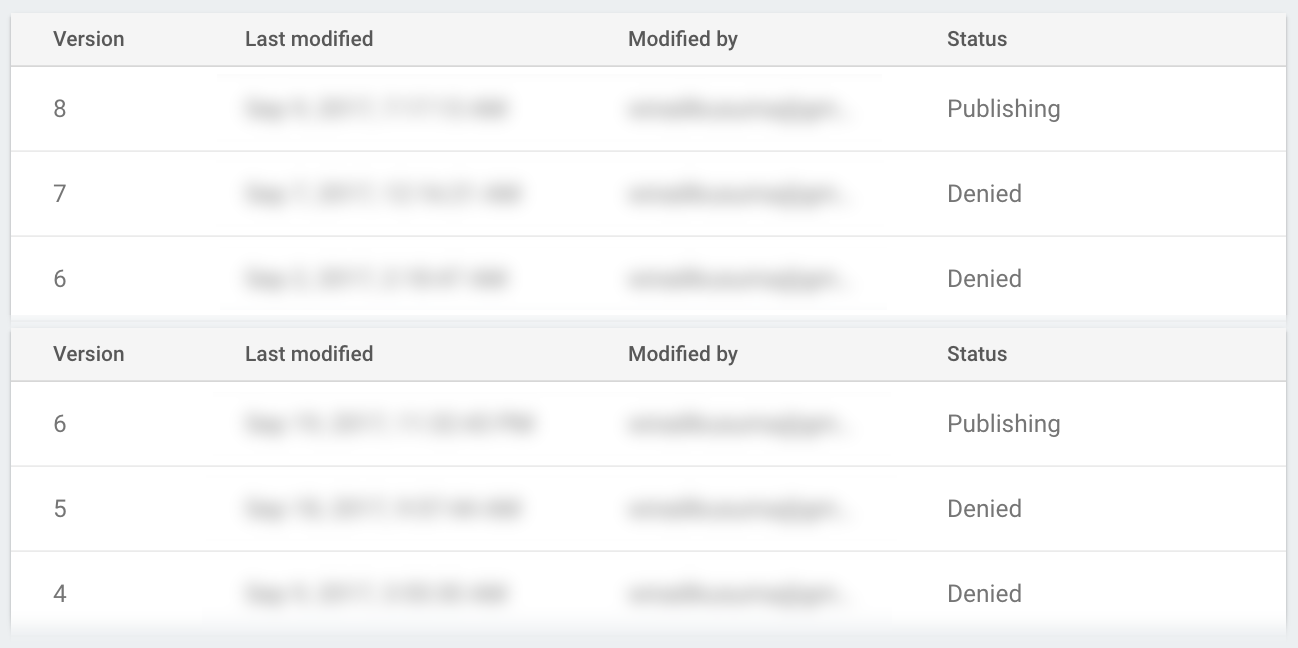Select version number 7
Image resolution: width=1298 pixels, height=648 pixels.
pos(60,194)
